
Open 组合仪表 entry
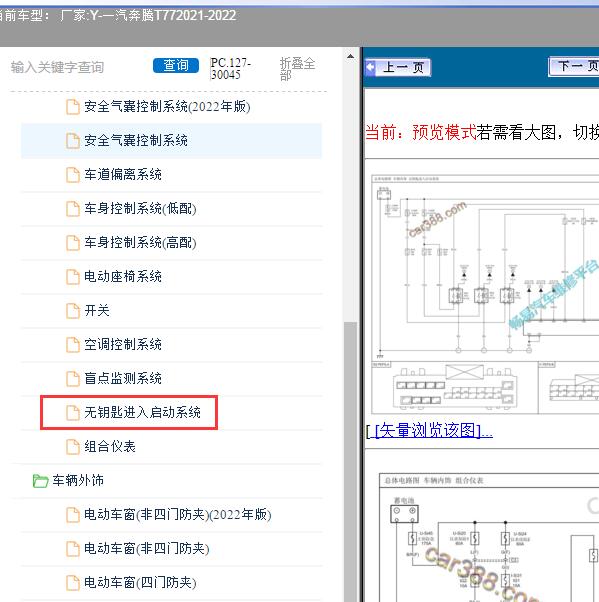tap(110, 446)
